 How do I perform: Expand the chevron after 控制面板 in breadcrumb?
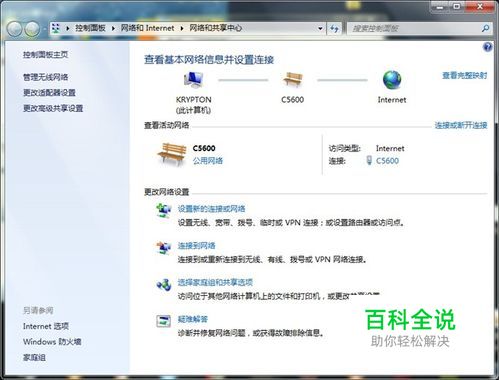(113, 28)
